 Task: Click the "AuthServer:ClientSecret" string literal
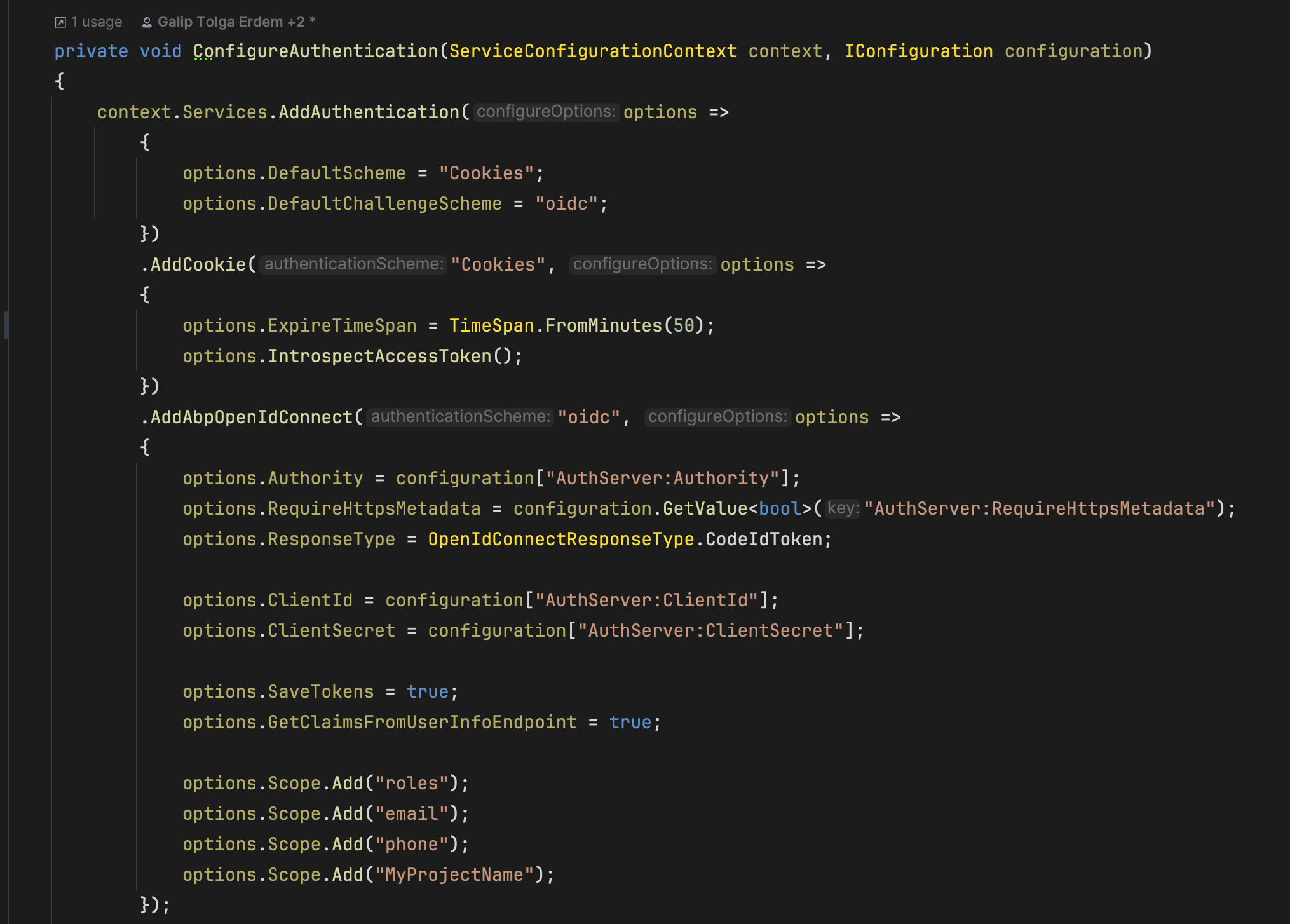(x=710, y=631)
